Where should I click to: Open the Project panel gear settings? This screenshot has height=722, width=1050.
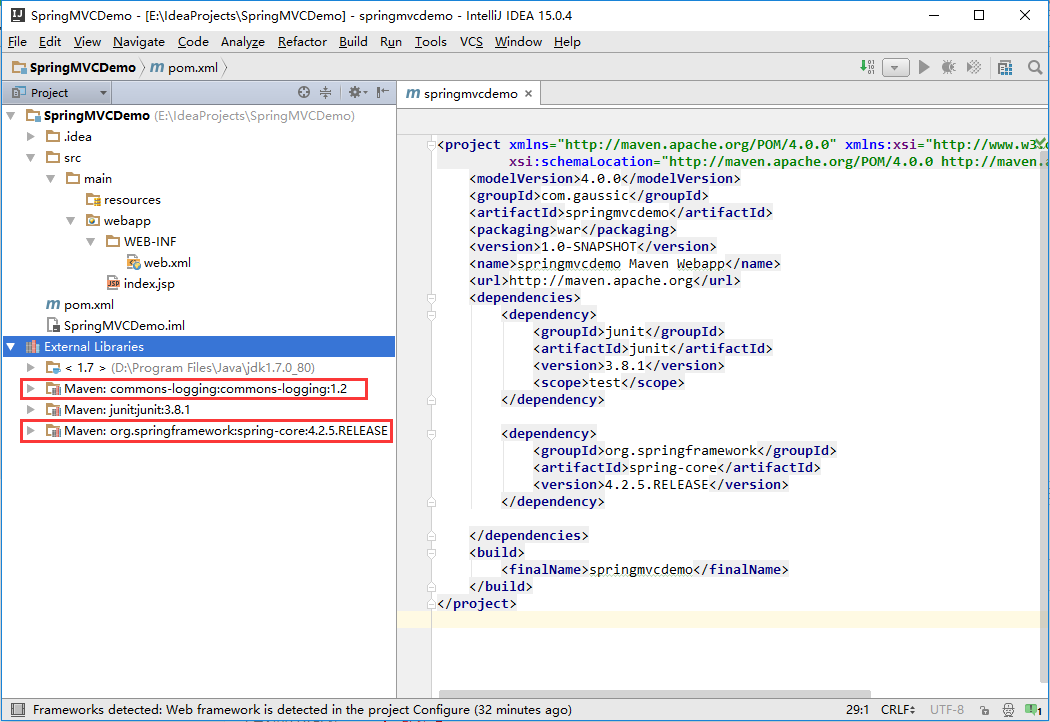tap(356, 92)
